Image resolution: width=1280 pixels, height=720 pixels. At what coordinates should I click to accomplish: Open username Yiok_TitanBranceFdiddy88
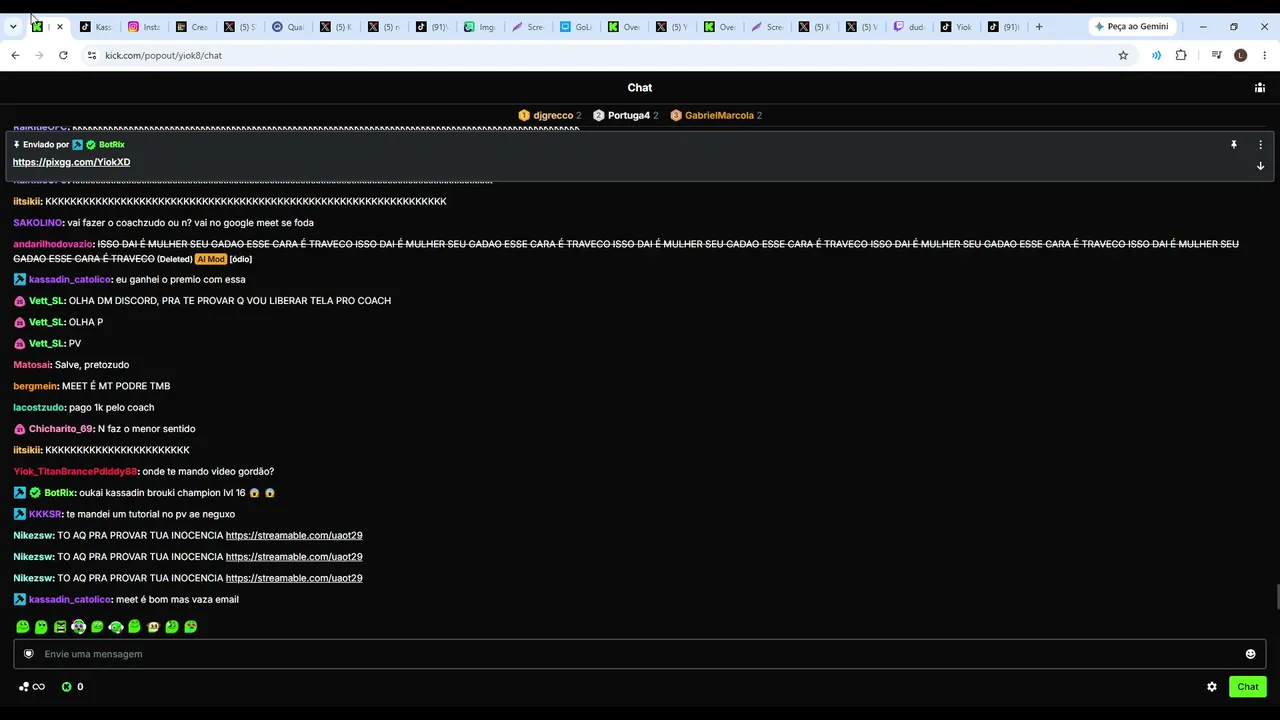coord(75,471)
